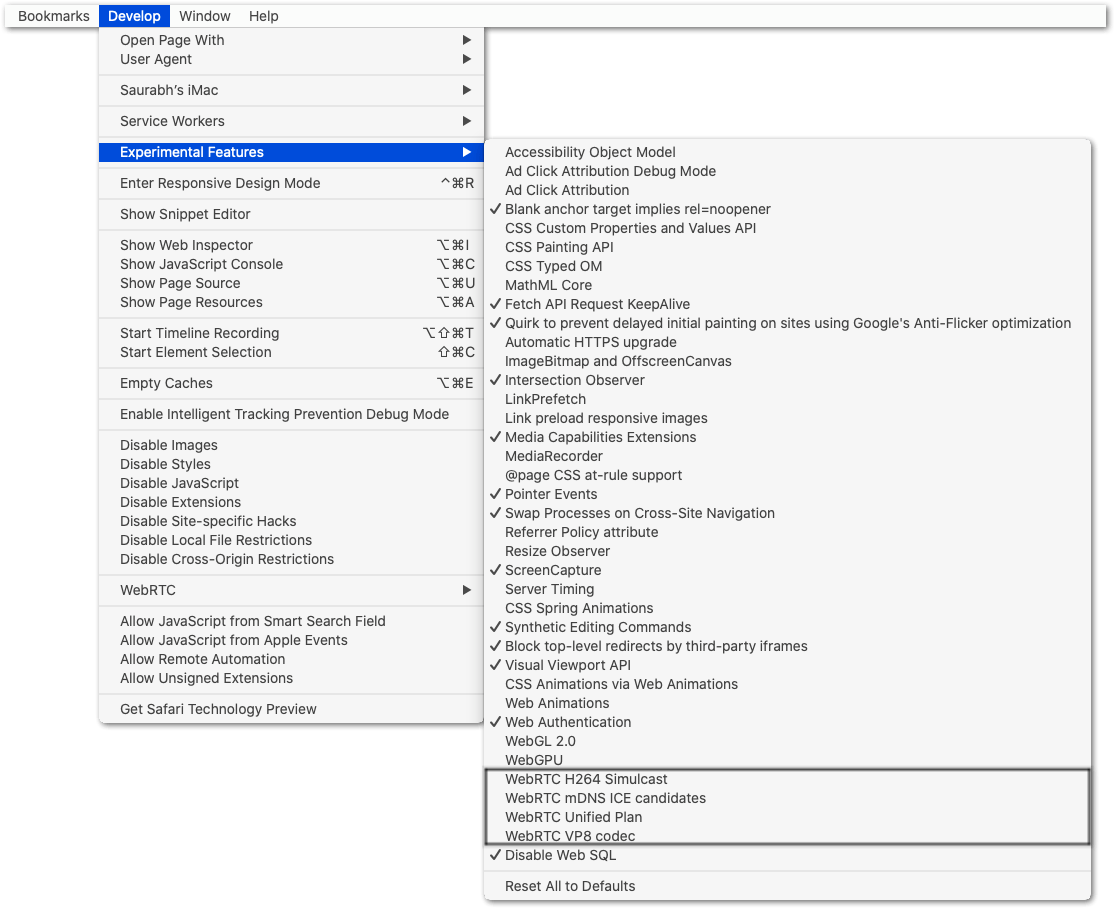Open Show JavaScript Console

pyautogui.click(x=292, y=265)
